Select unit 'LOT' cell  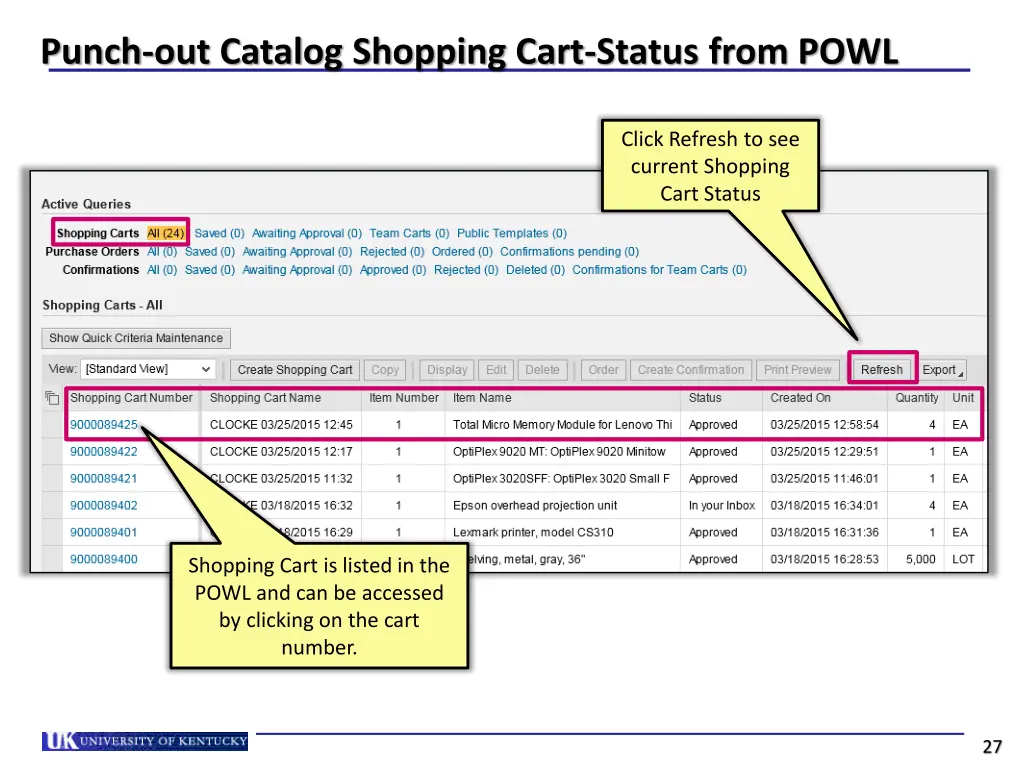pos(963,559)
